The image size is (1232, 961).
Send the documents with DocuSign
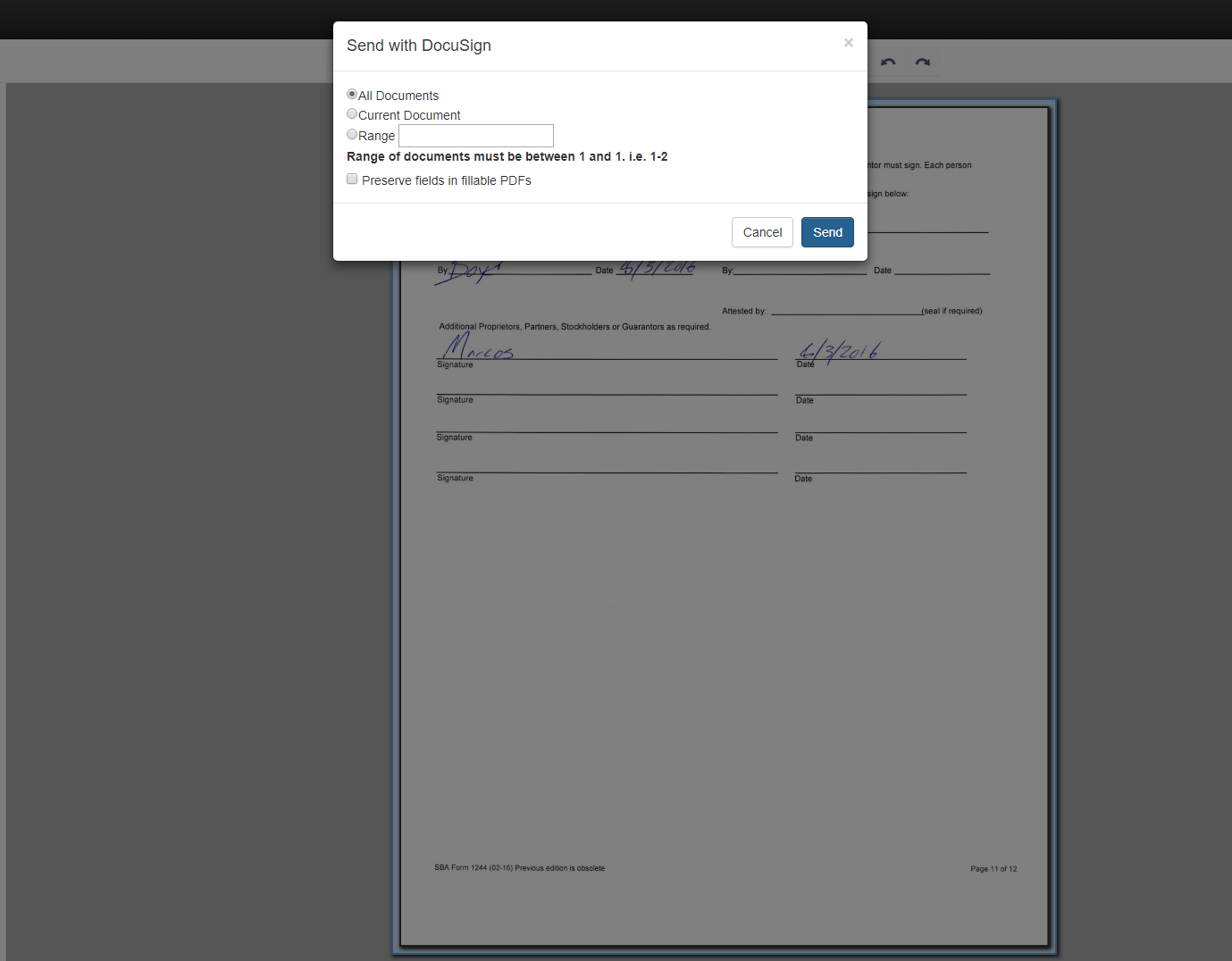[x=827, y=232]
